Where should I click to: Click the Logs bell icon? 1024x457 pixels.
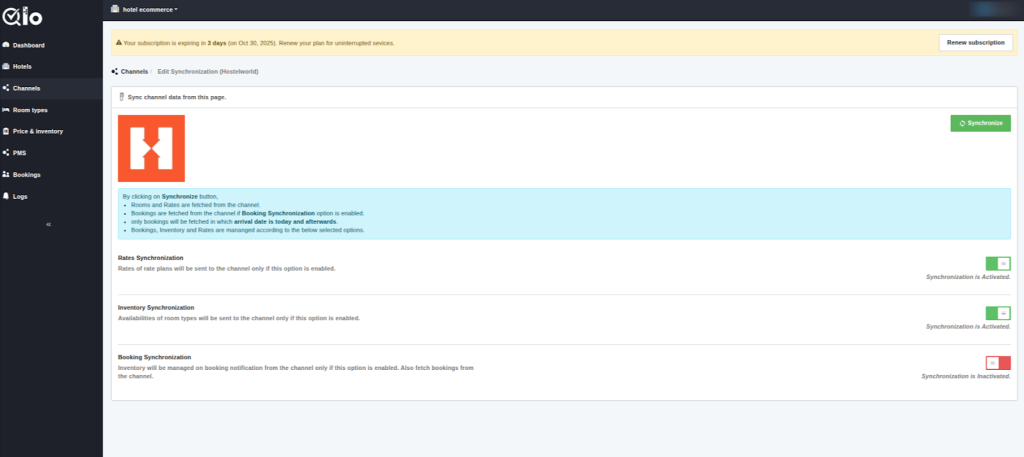6,196
